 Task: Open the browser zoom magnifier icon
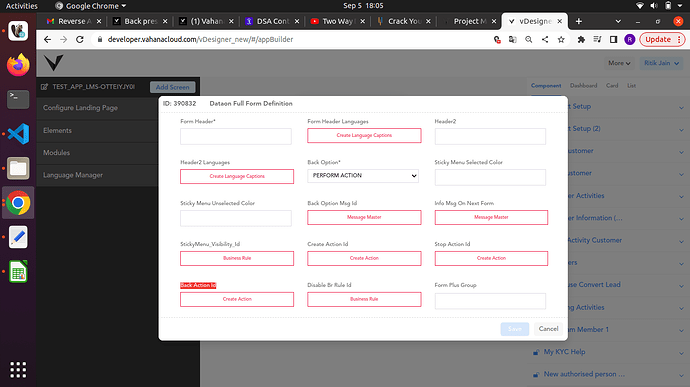click(529, 39)
